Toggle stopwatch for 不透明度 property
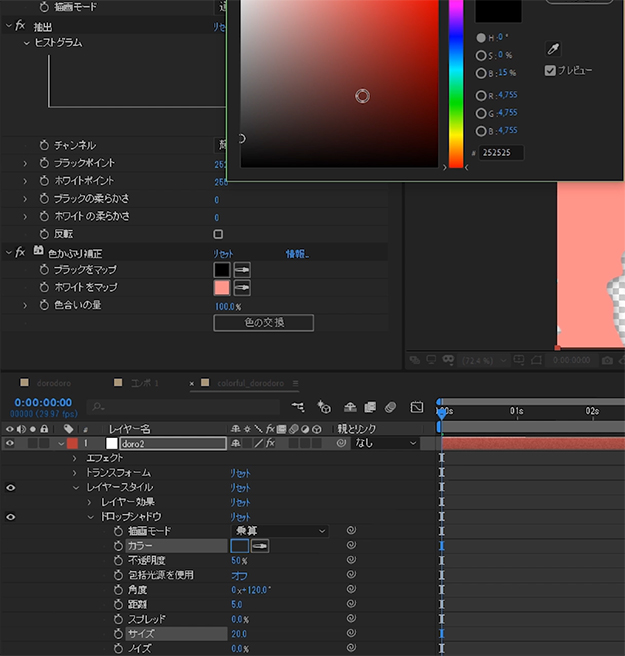The width and height of the screenshot is (625, 656). (117, 561)
